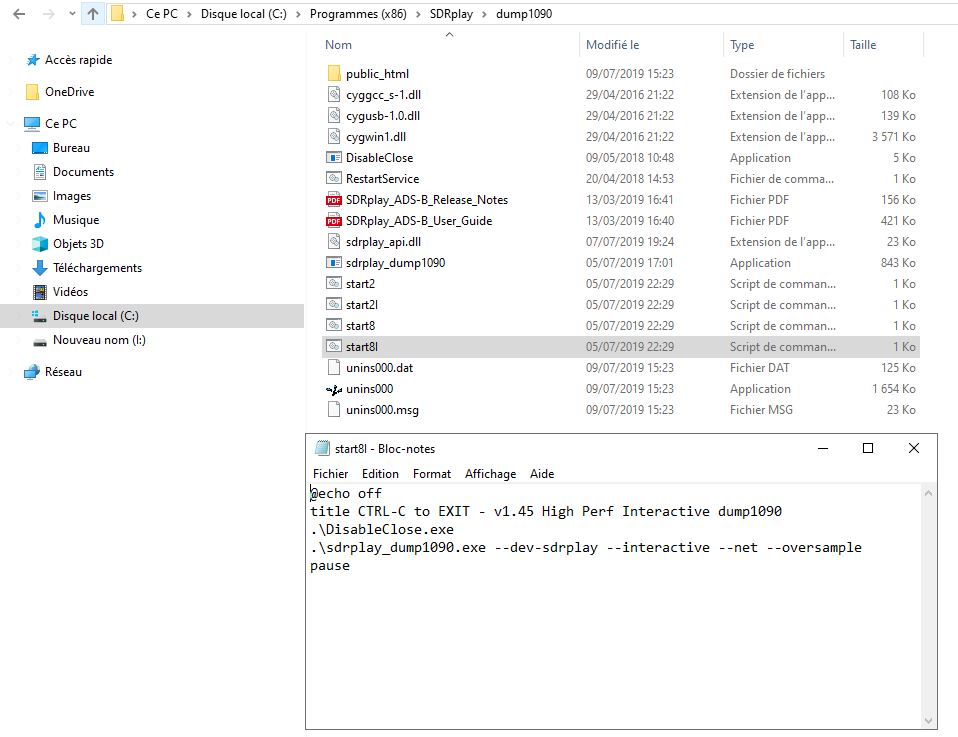
Task: Click the Bloc-notes scrollbar down arrow
Action: [x=928, y=720]
